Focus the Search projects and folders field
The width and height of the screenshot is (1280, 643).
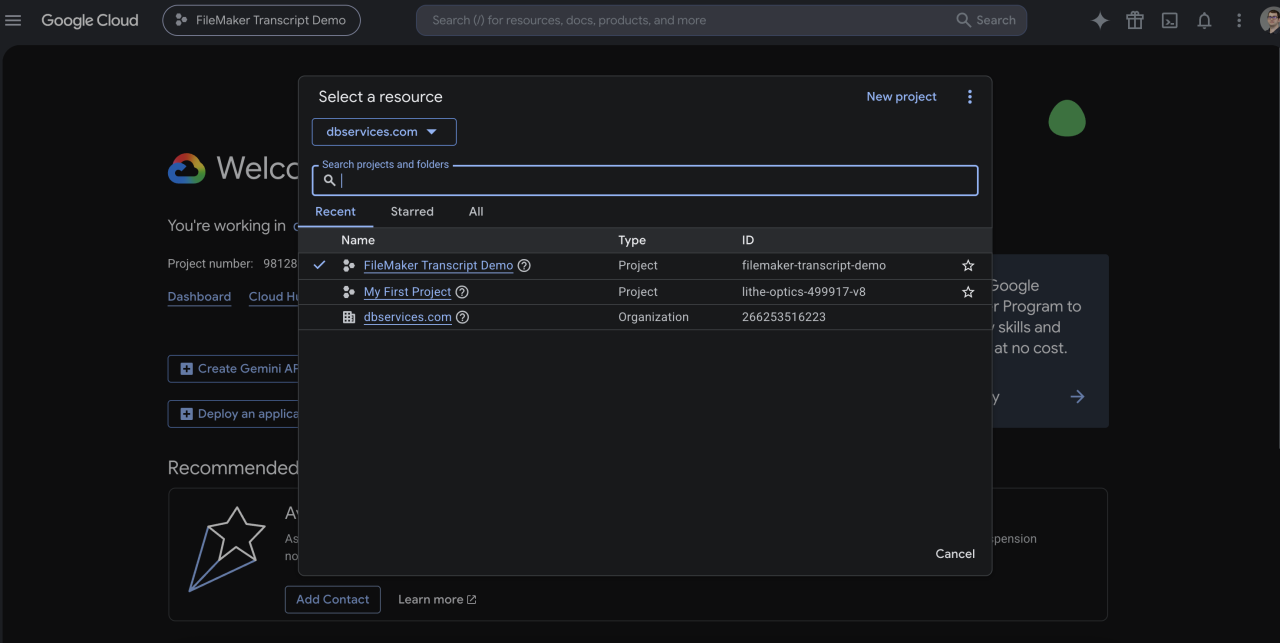[x=645, y=180]
